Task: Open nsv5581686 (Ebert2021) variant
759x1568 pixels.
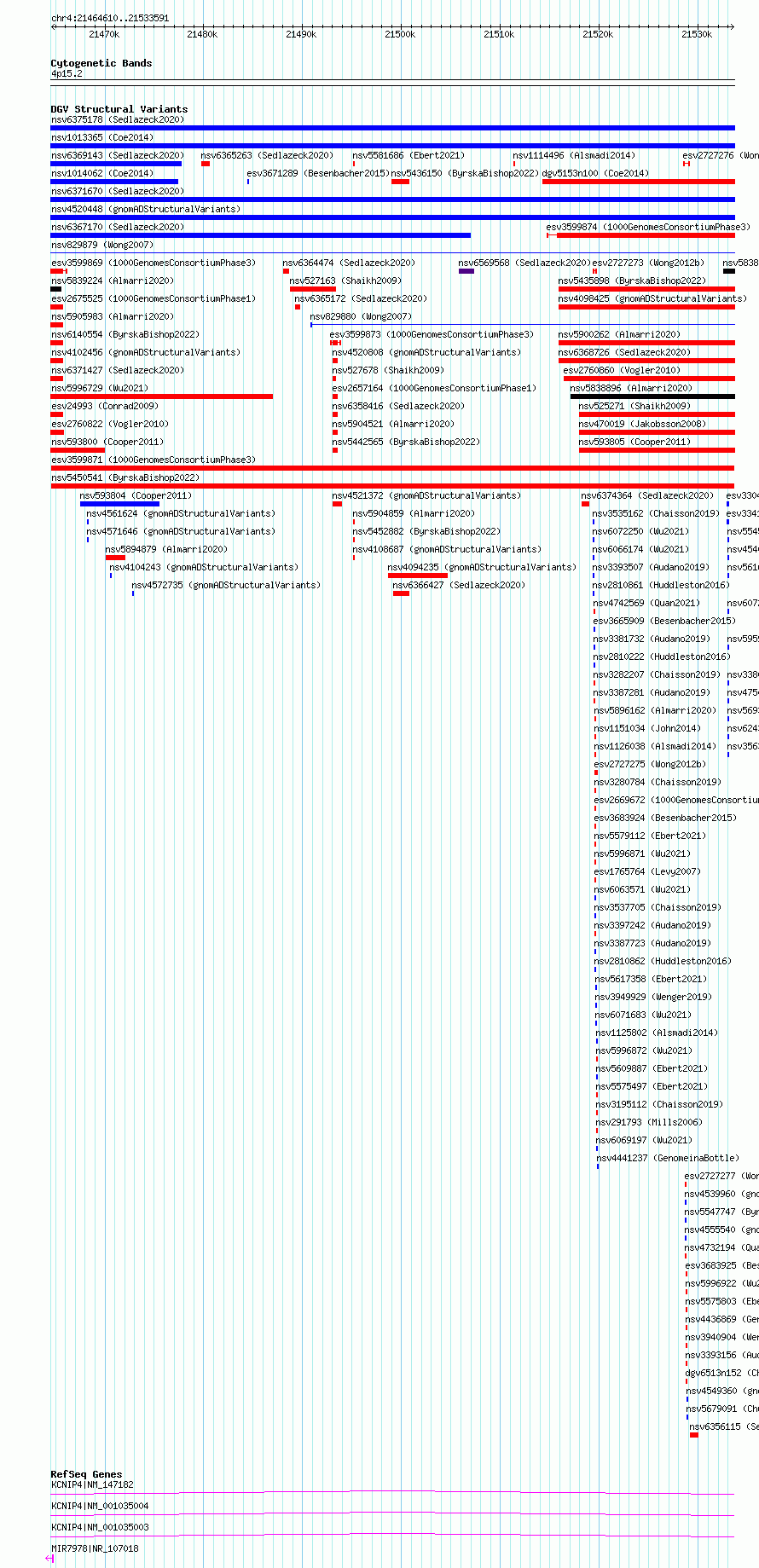Action: point(408,155)
